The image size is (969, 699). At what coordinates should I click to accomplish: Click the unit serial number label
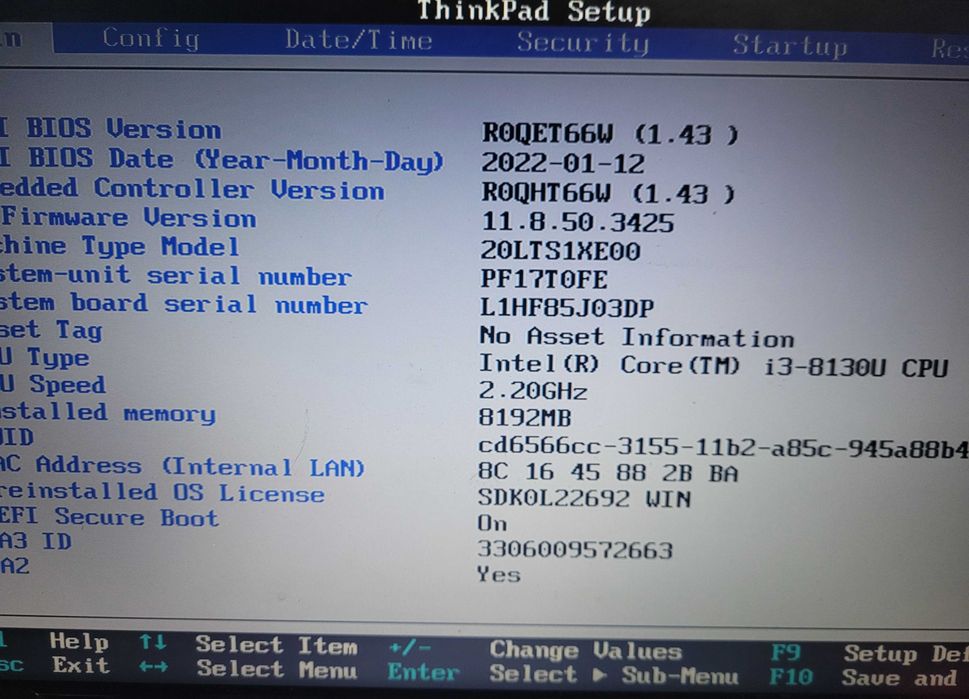[x=176, y=276]
